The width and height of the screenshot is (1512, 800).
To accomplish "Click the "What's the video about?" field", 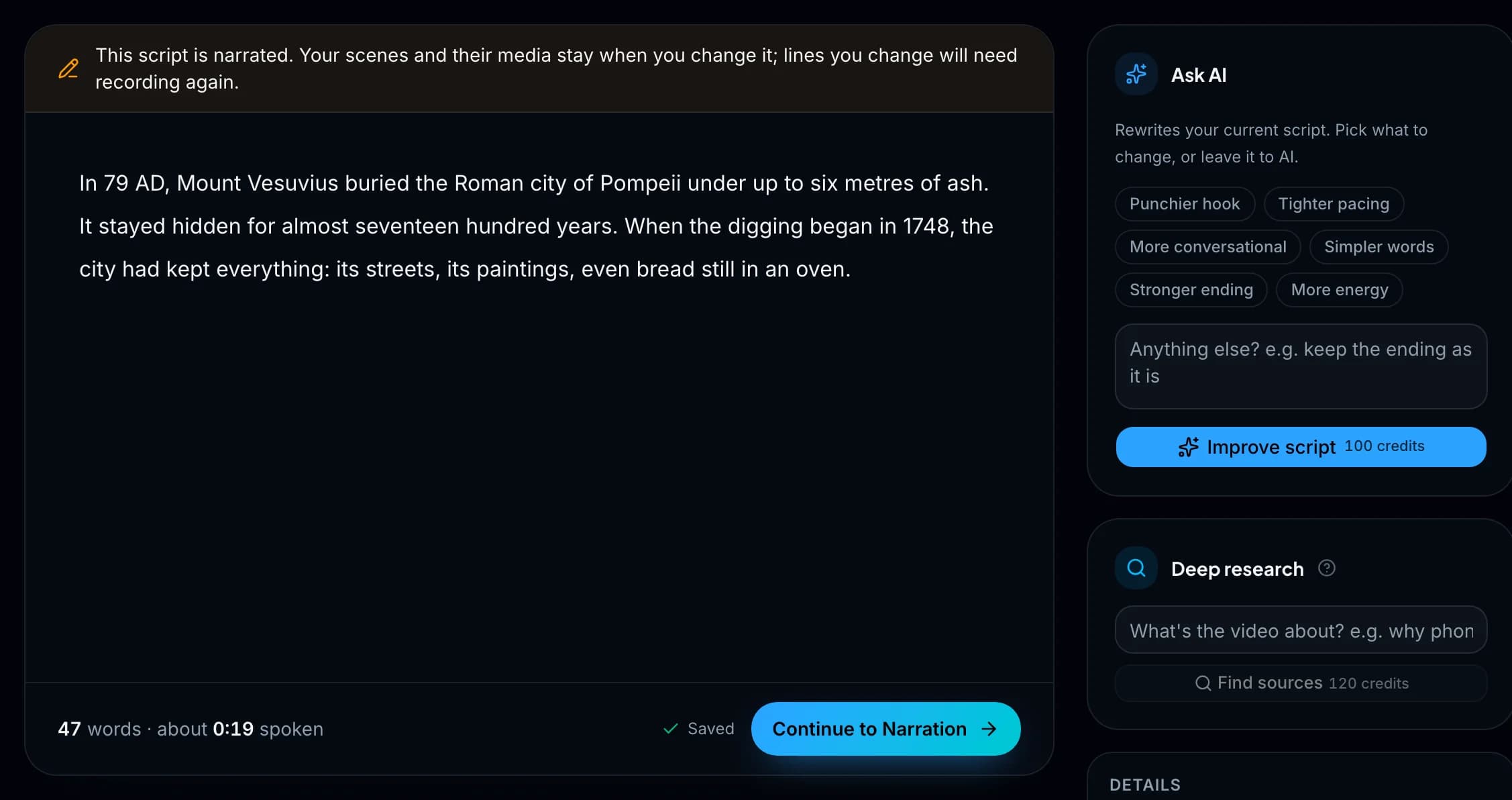I will (x=1301, y=630).
